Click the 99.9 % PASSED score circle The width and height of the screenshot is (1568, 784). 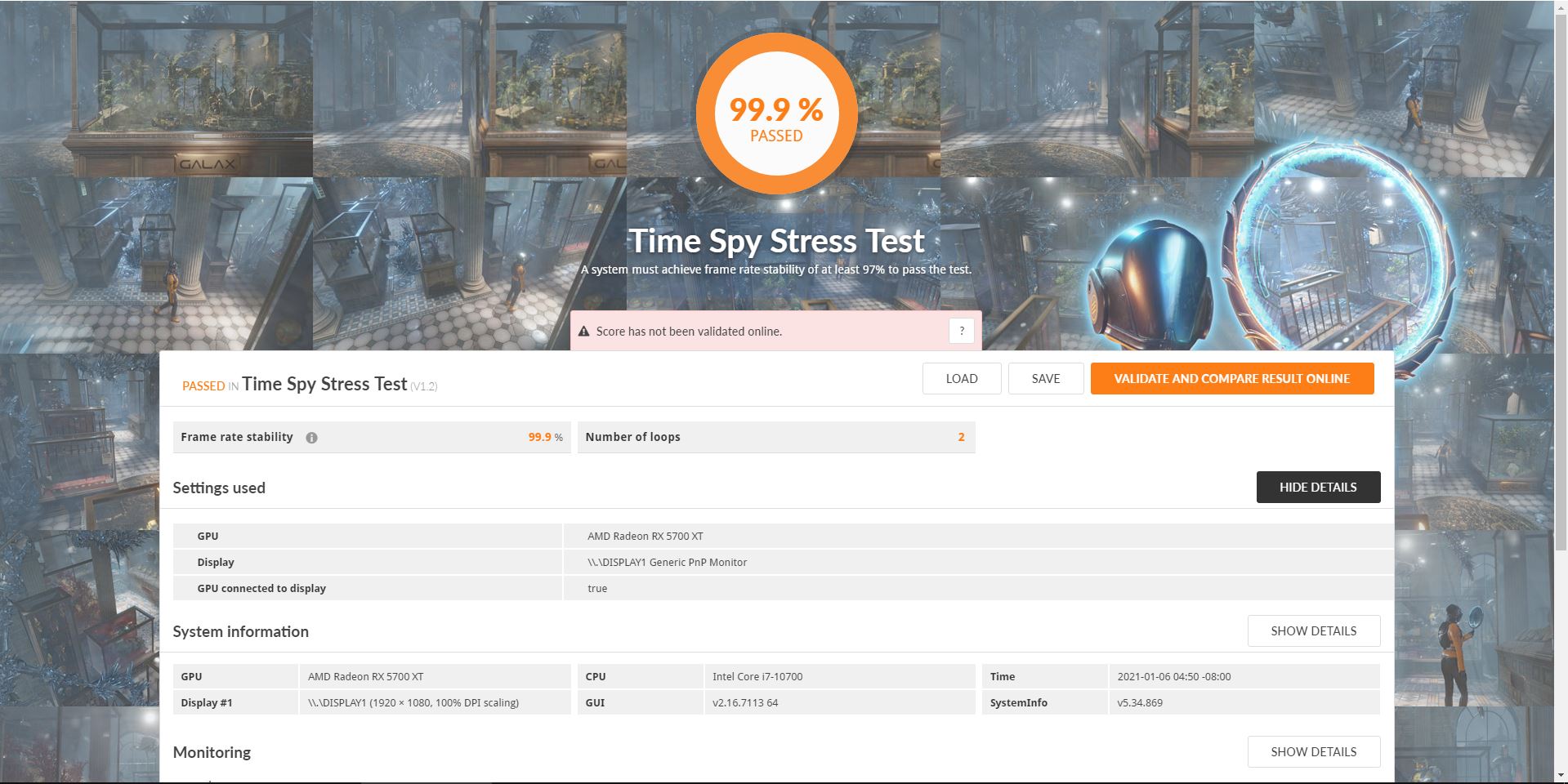tap(776, 114)
